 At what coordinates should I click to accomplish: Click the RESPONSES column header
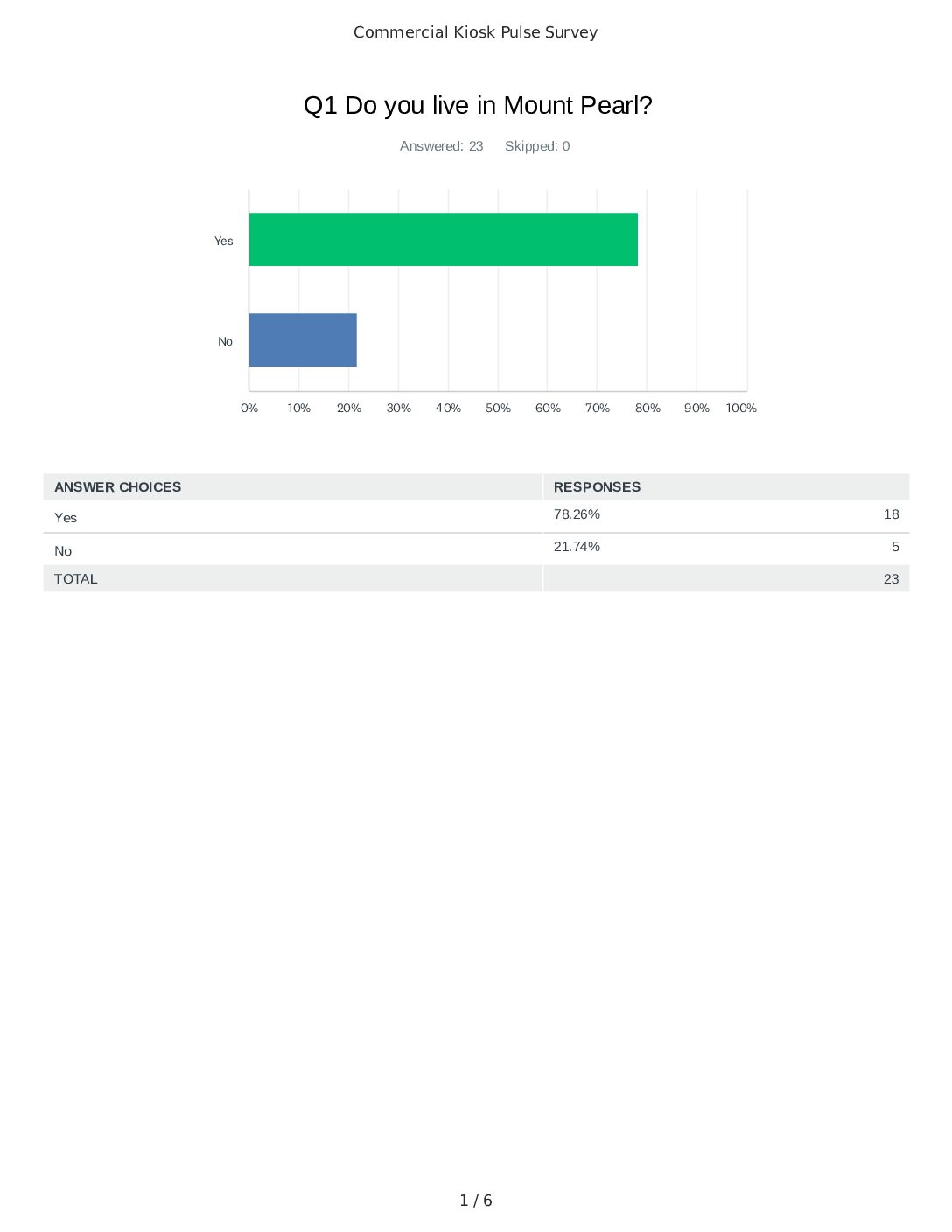597,487
